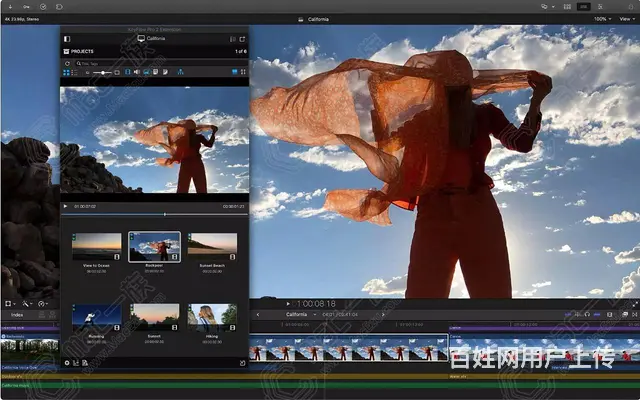
Task: Open KeyFlow settings gear icon
Action: [x=67, y=362]
